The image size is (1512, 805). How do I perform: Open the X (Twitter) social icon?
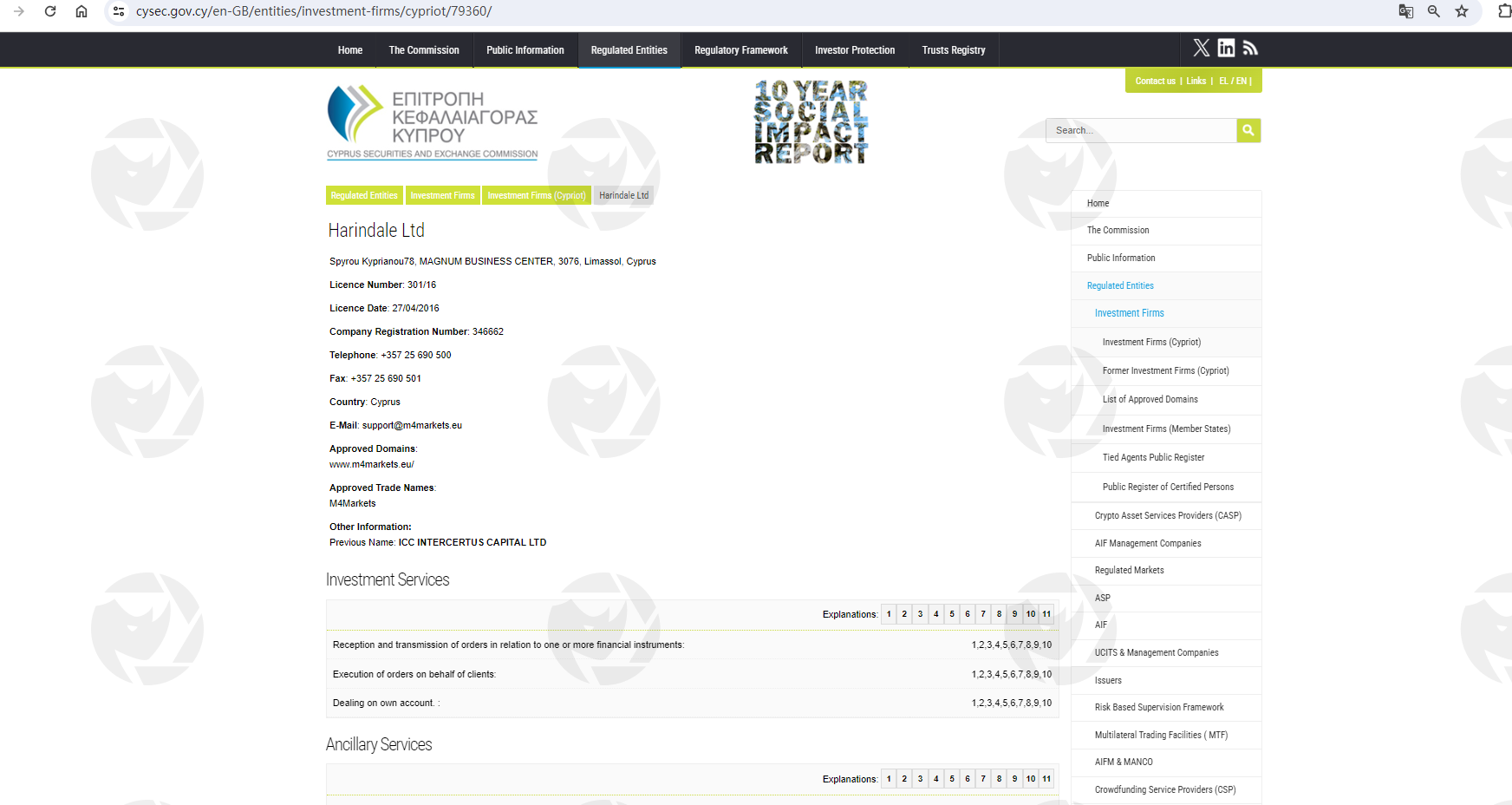pyautogui.click(x=1201, y=49)
